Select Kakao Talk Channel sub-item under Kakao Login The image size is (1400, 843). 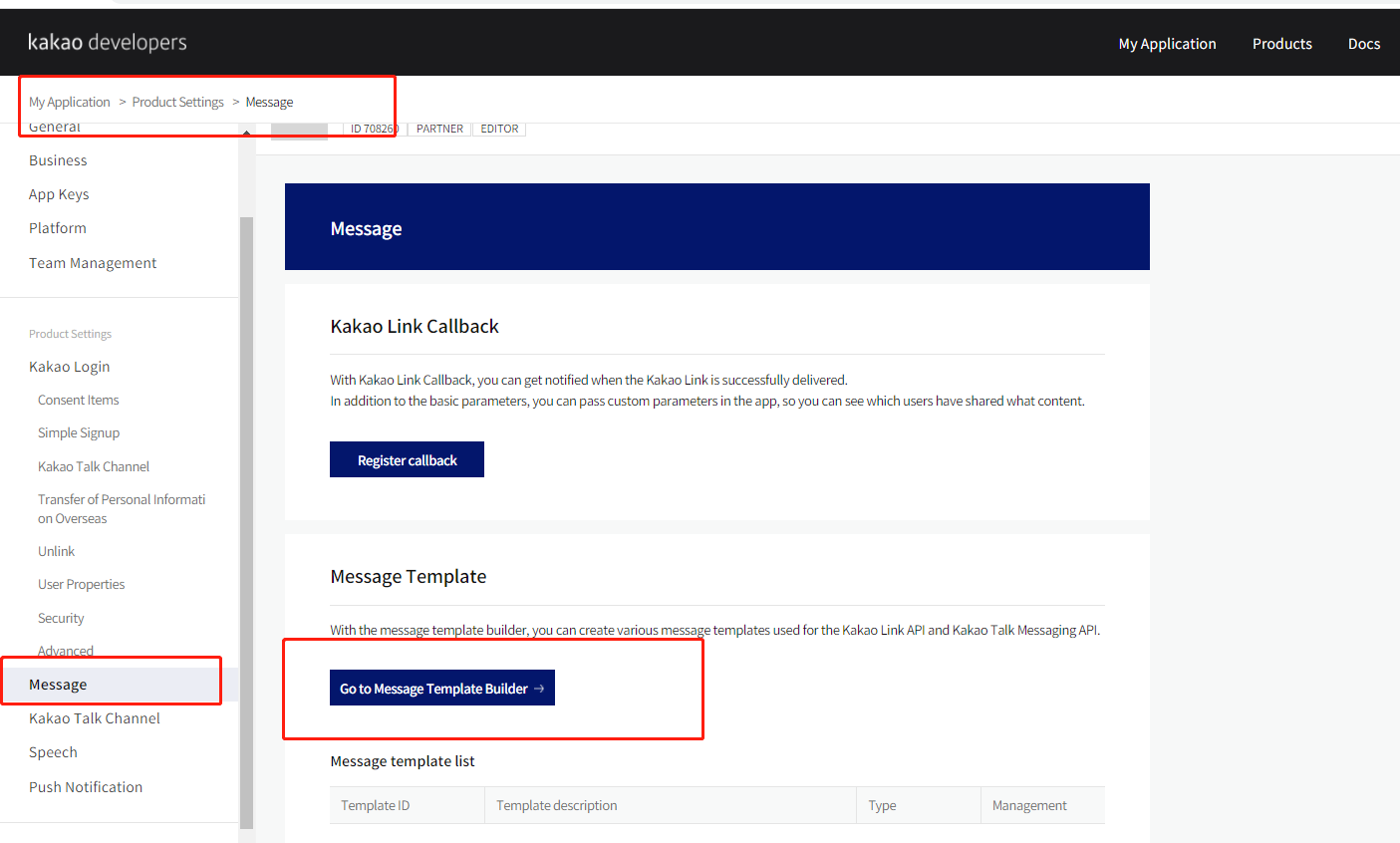coord(94,466)
